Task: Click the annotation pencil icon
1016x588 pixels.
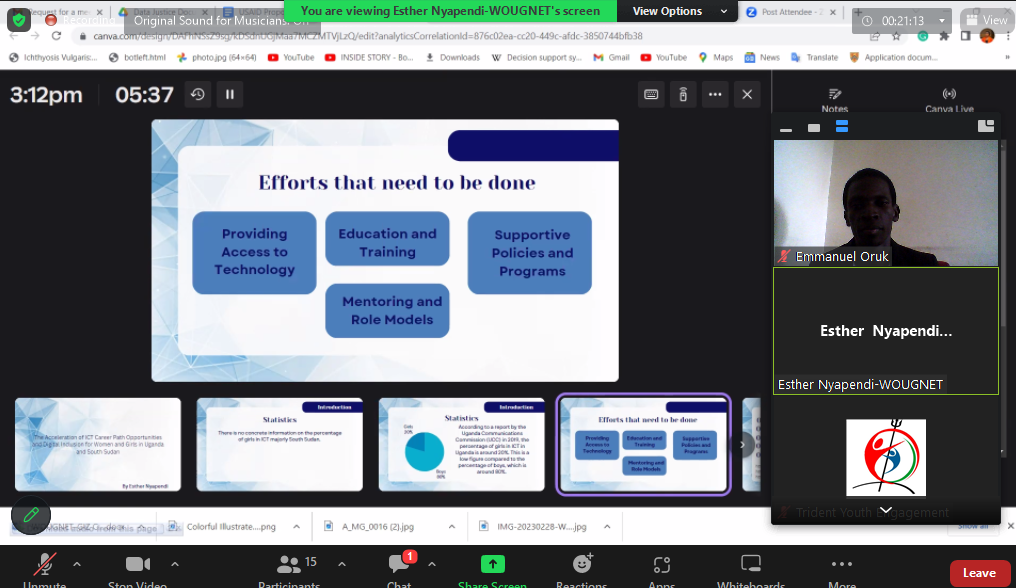Action: coord(31,515)
